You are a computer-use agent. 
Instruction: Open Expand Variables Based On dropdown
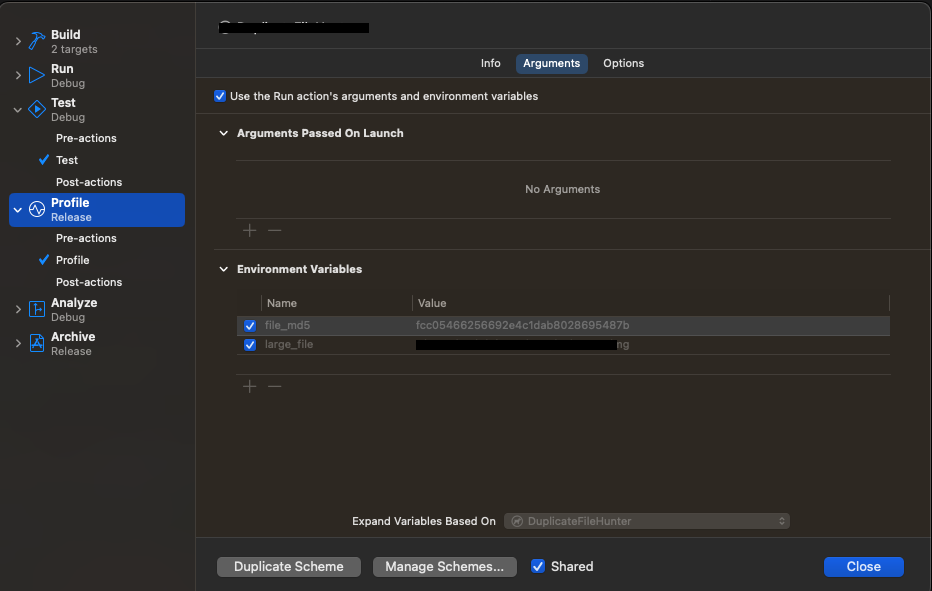[647, 521]
